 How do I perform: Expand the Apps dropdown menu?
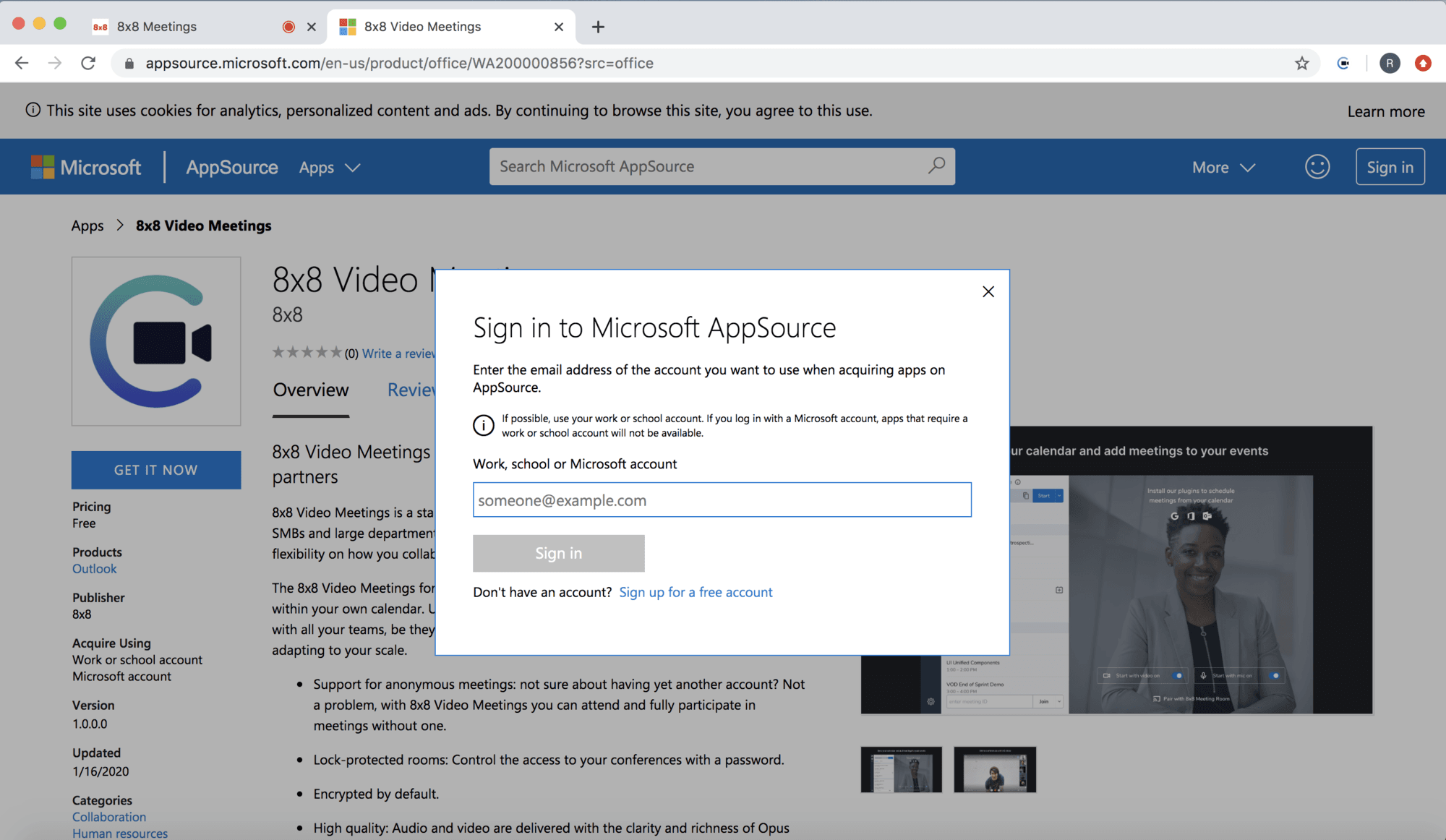[x=329, y=167]
